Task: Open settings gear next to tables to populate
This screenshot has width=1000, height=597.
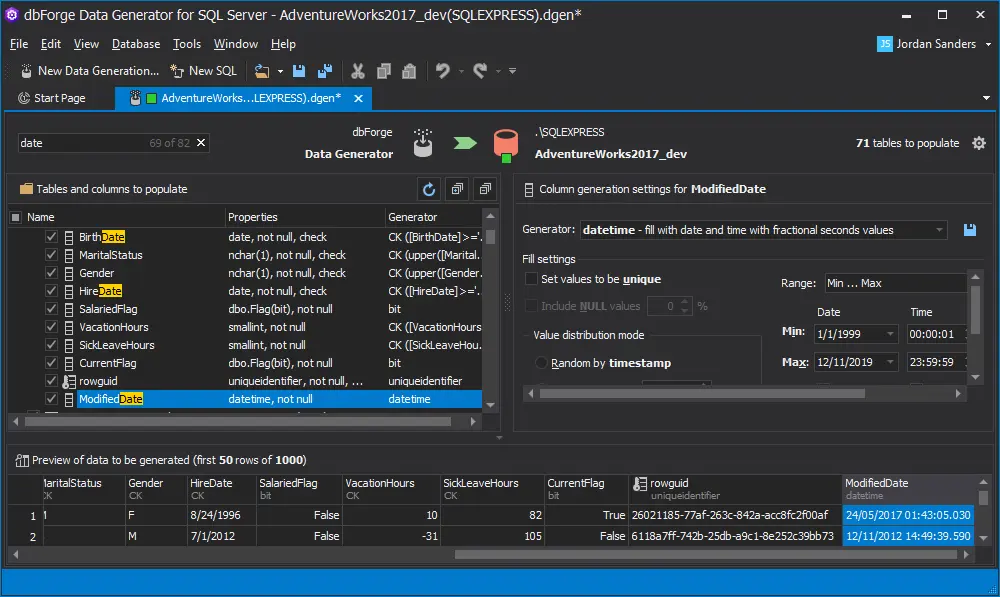Action: coord(979,143)
